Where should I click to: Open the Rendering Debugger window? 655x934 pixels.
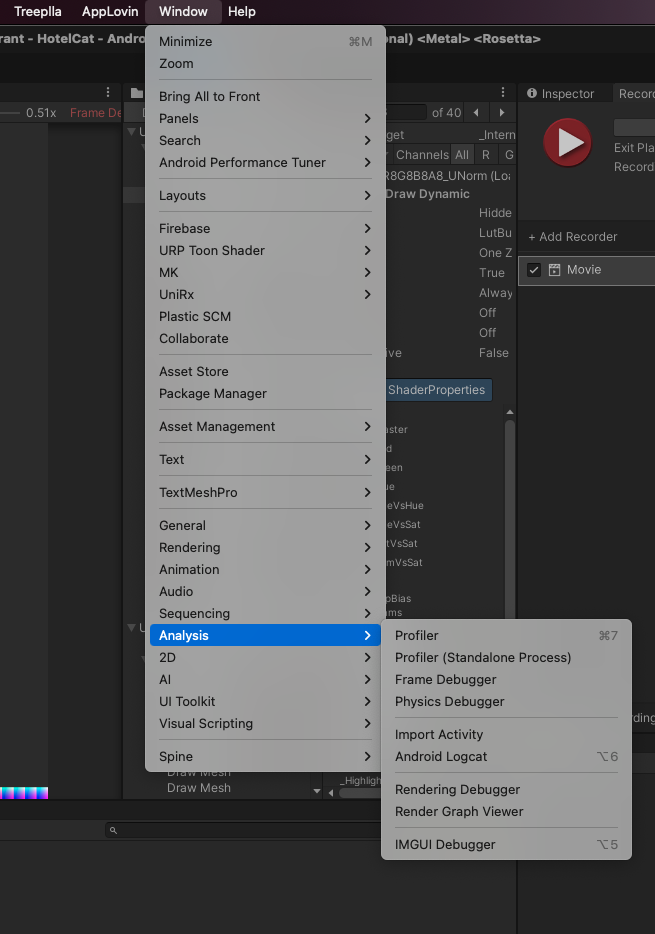(506, 790)
